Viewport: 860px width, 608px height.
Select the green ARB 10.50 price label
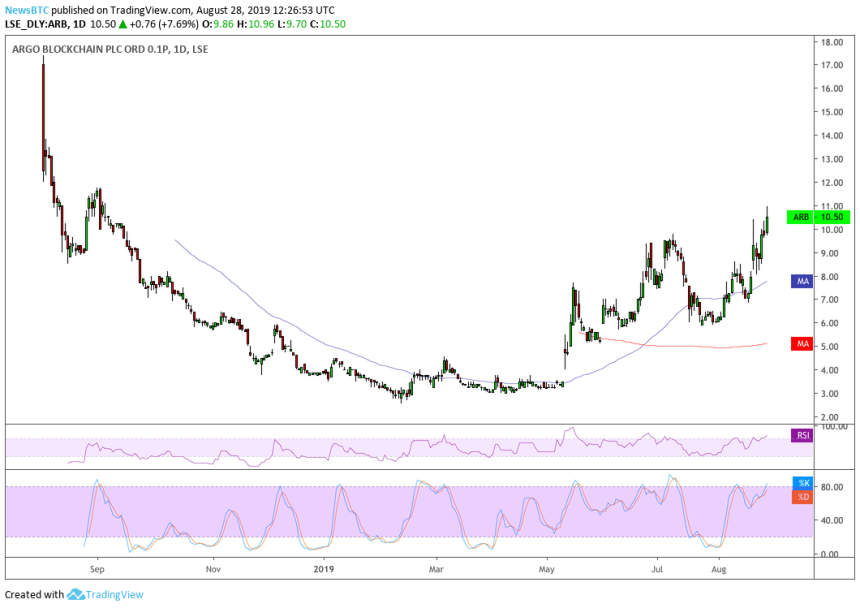(x=818, y=217)
